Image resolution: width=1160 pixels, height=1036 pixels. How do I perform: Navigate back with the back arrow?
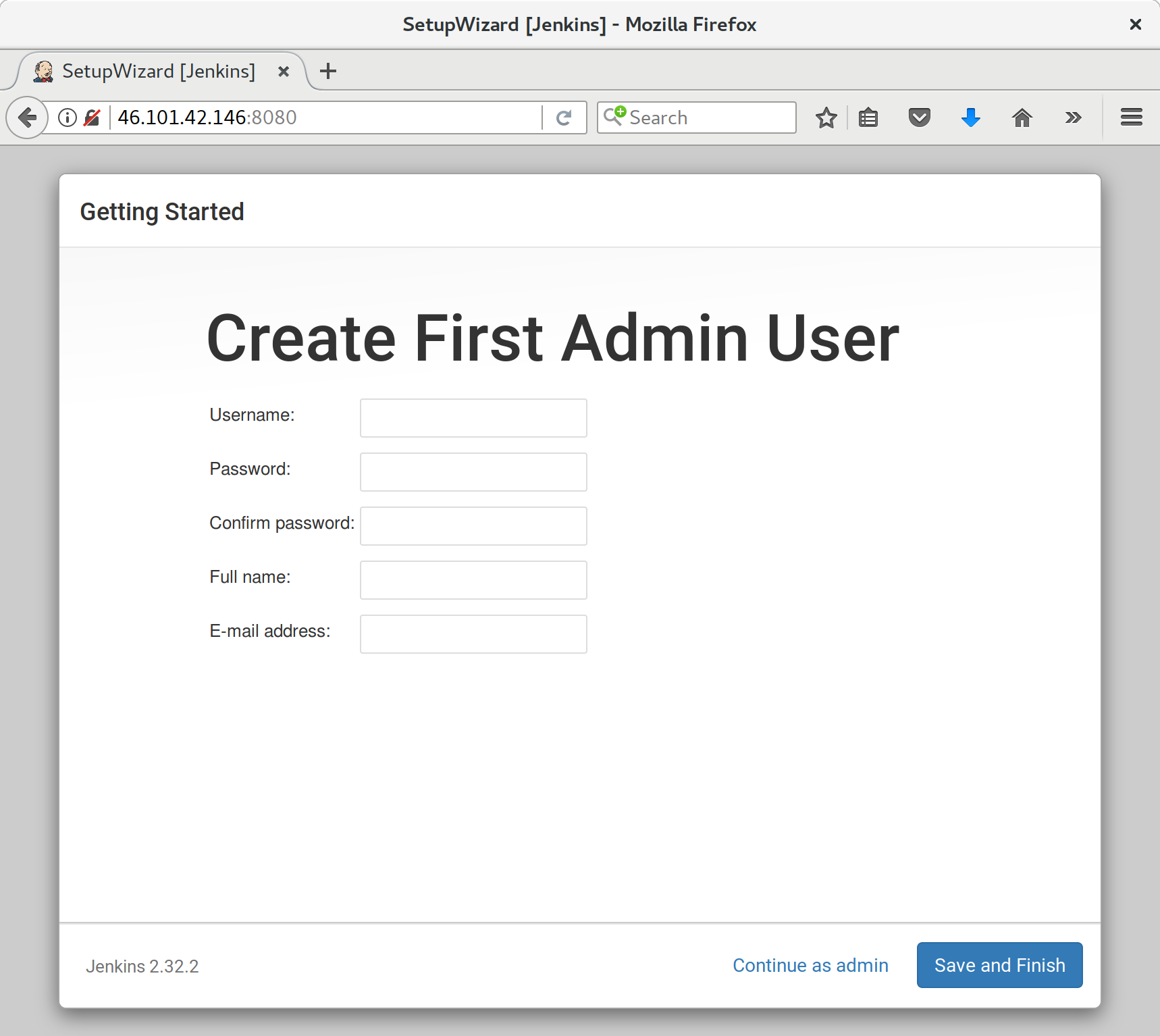(27, 117)
